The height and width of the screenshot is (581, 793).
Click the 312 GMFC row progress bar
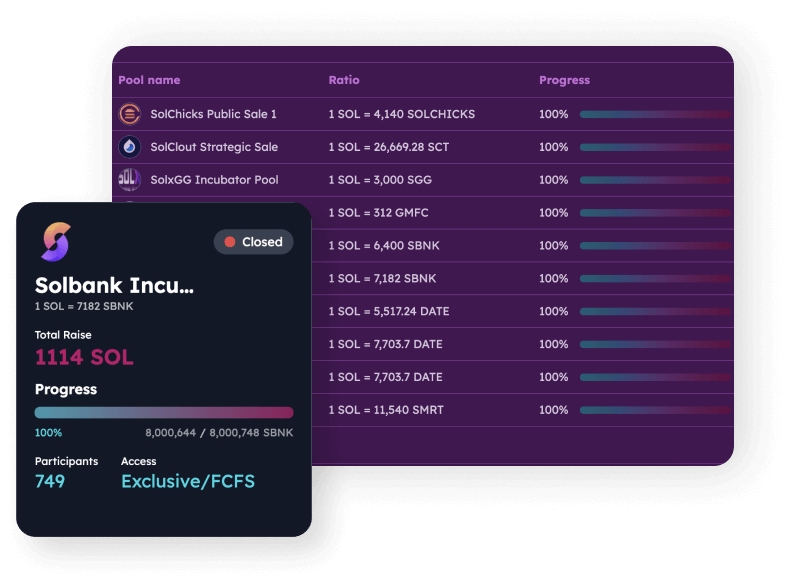click(655, 213)
